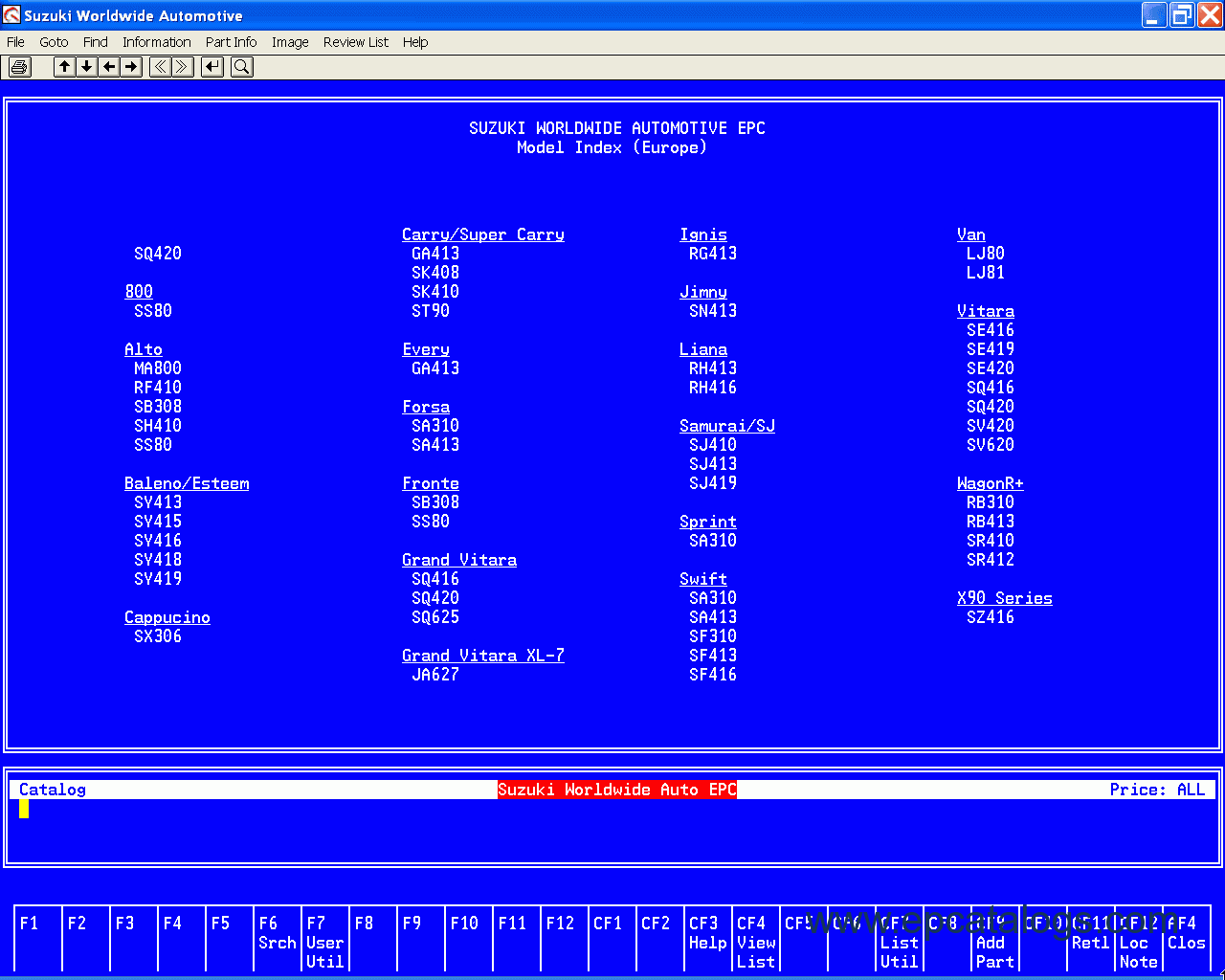The height and width of the screenshot is (980, 1225).
Task: Select model SF413 under Swift
Action: [x=713, y=656]
